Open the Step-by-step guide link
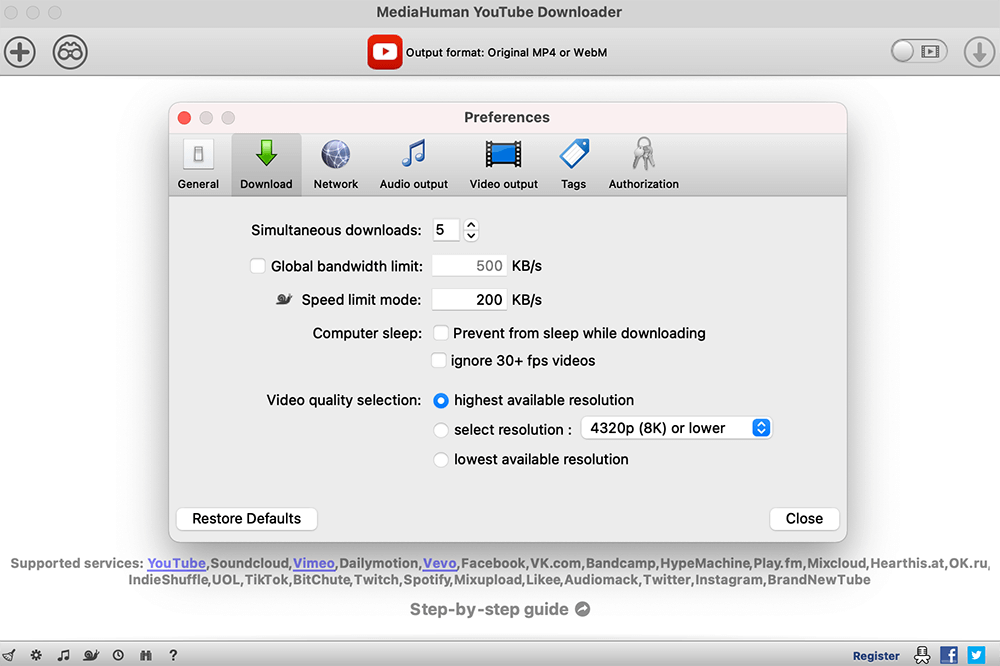Screen dimensions: 1000x666 click(x=500, y=609)
